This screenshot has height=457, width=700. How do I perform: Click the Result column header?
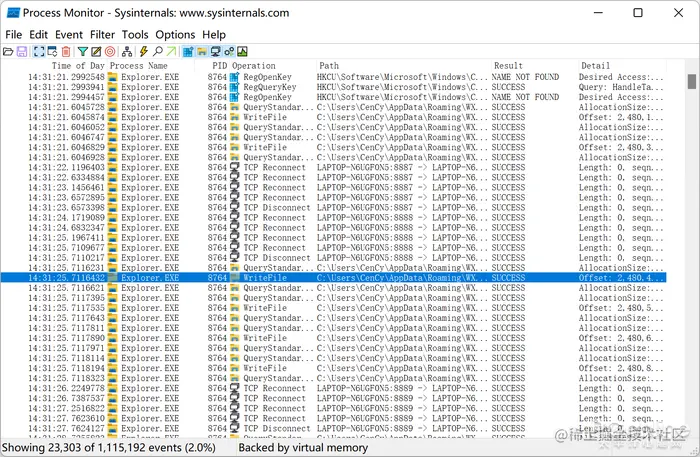508,66
